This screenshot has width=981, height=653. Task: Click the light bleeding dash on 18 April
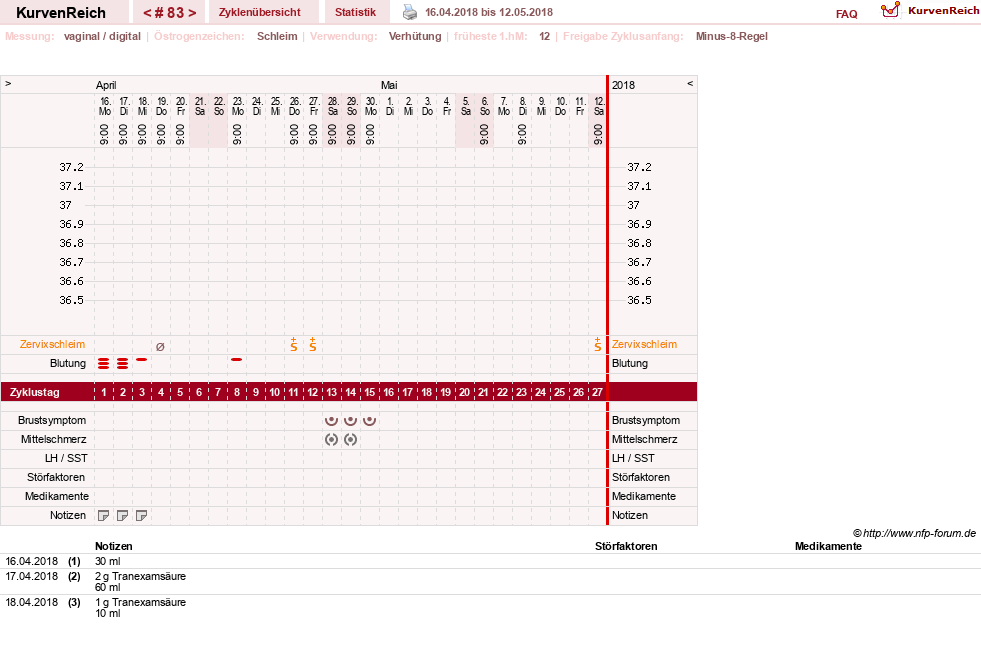tap(141, 360)
